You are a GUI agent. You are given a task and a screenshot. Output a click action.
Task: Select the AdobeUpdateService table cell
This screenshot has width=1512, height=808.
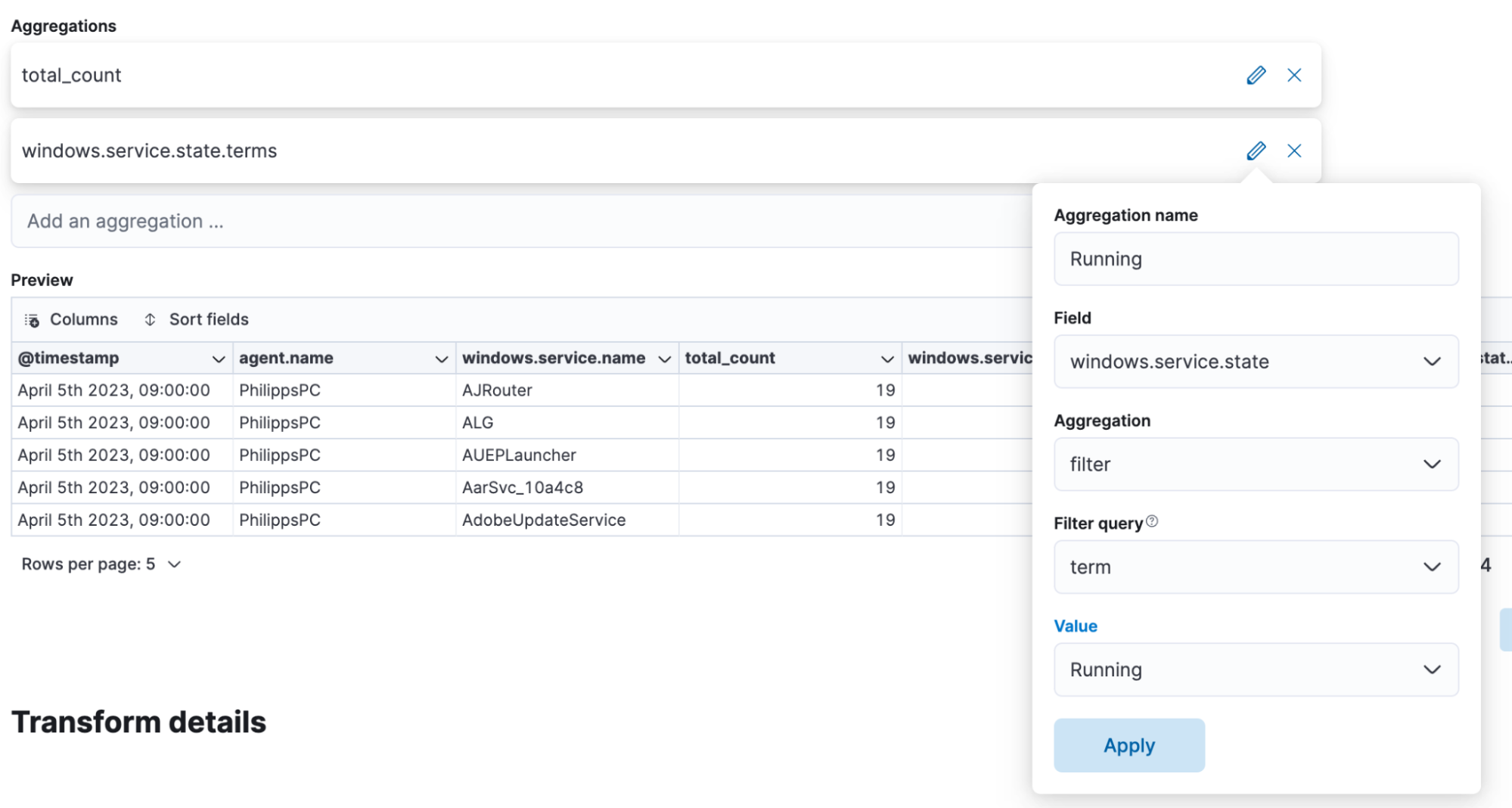[544, 521]
